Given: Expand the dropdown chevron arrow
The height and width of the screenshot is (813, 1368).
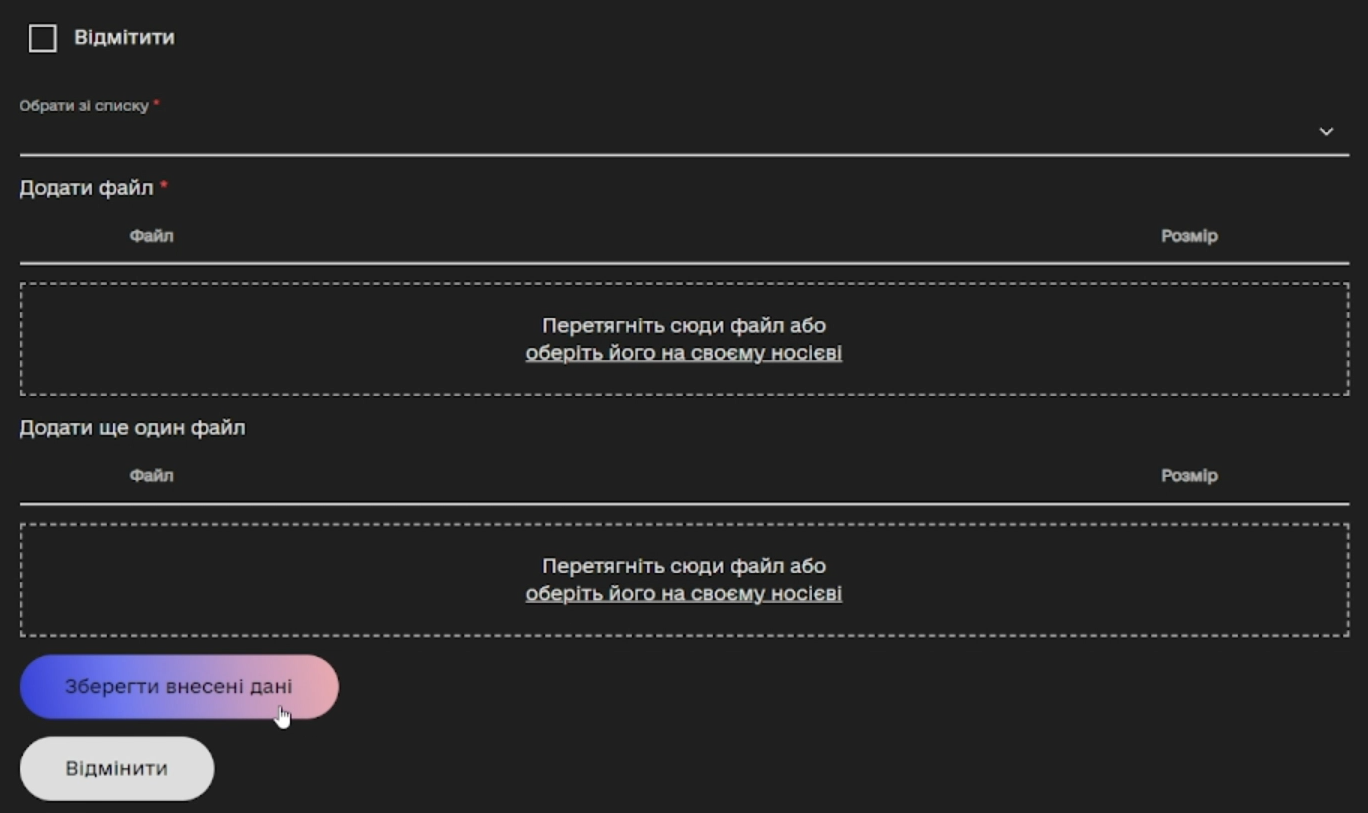Looking at the screenshot, I should point(1326,132).
